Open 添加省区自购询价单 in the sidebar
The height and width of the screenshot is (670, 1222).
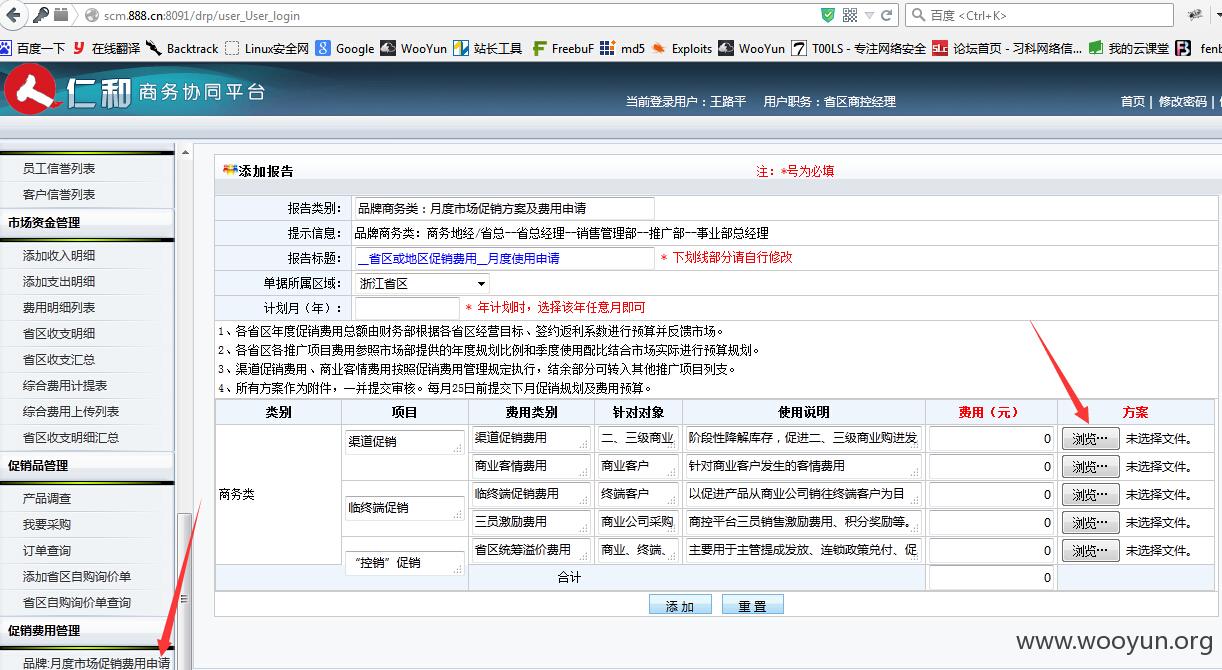click(77, 577)
